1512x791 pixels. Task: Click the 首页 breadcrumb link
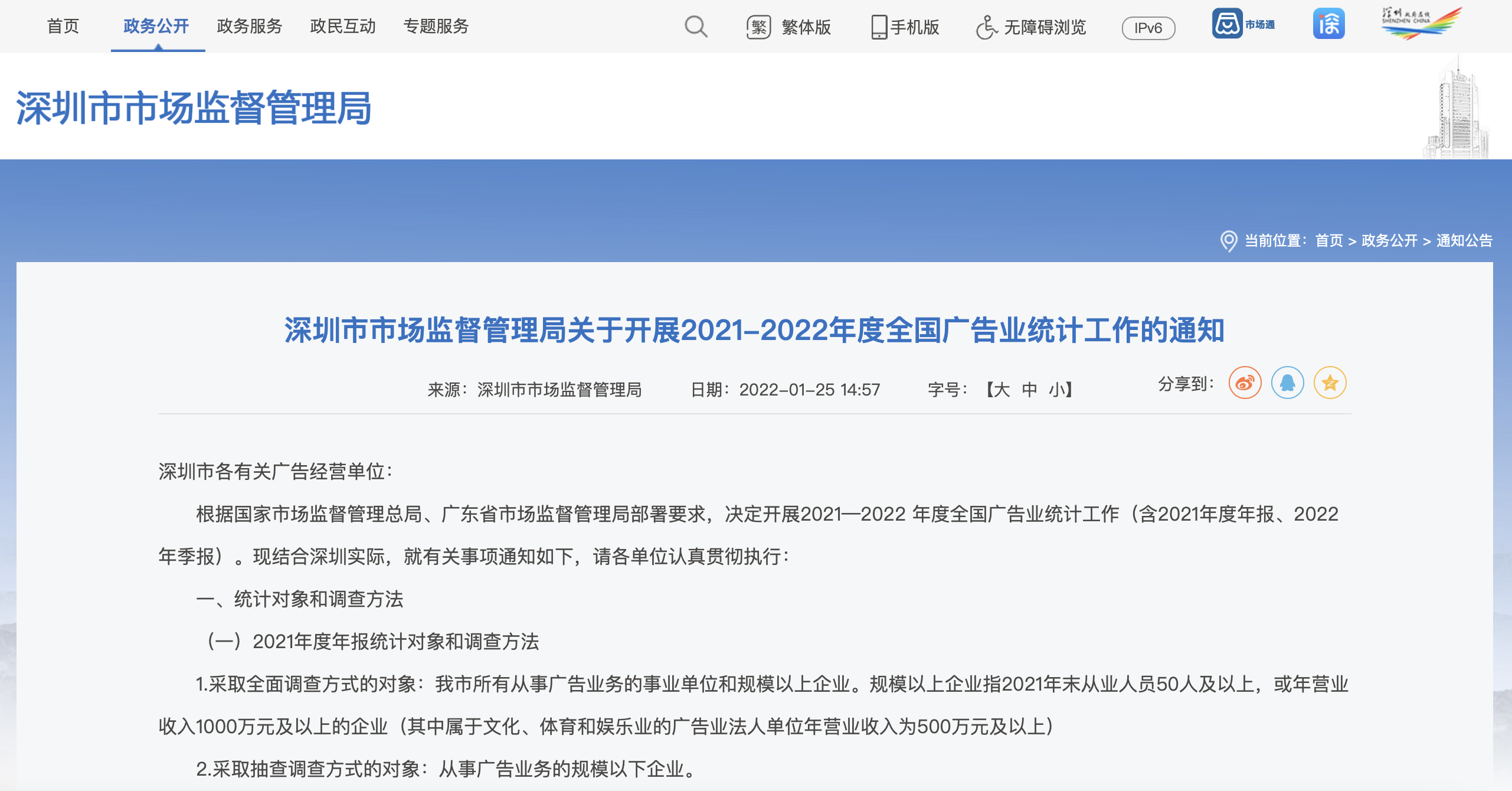point(1329,241)
